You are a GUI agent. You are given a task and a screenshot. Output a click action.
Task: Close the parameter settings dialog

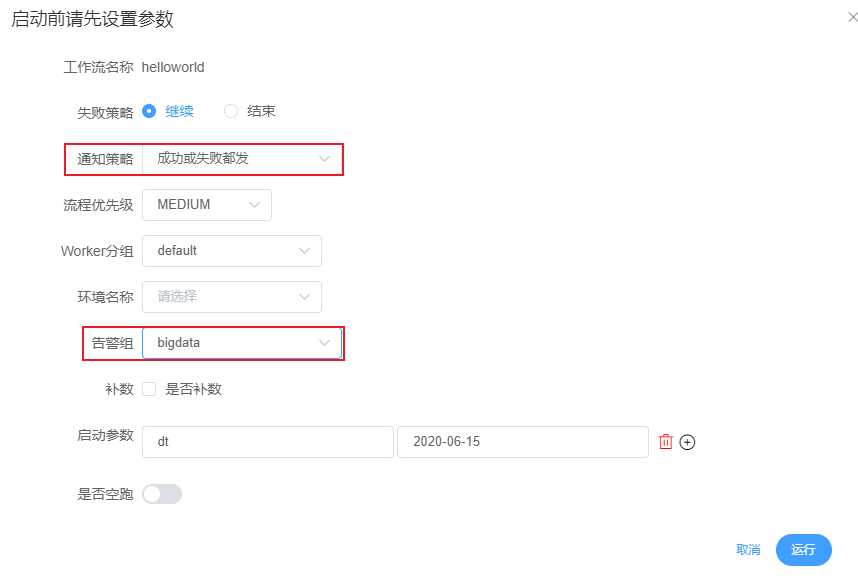[x=852, y=17]
